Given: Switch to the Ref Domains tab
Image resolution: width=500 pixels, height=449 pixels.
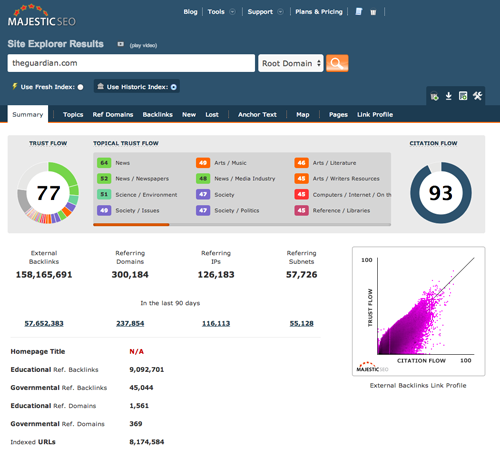Looking at the screenshot, I should (113, 114).
